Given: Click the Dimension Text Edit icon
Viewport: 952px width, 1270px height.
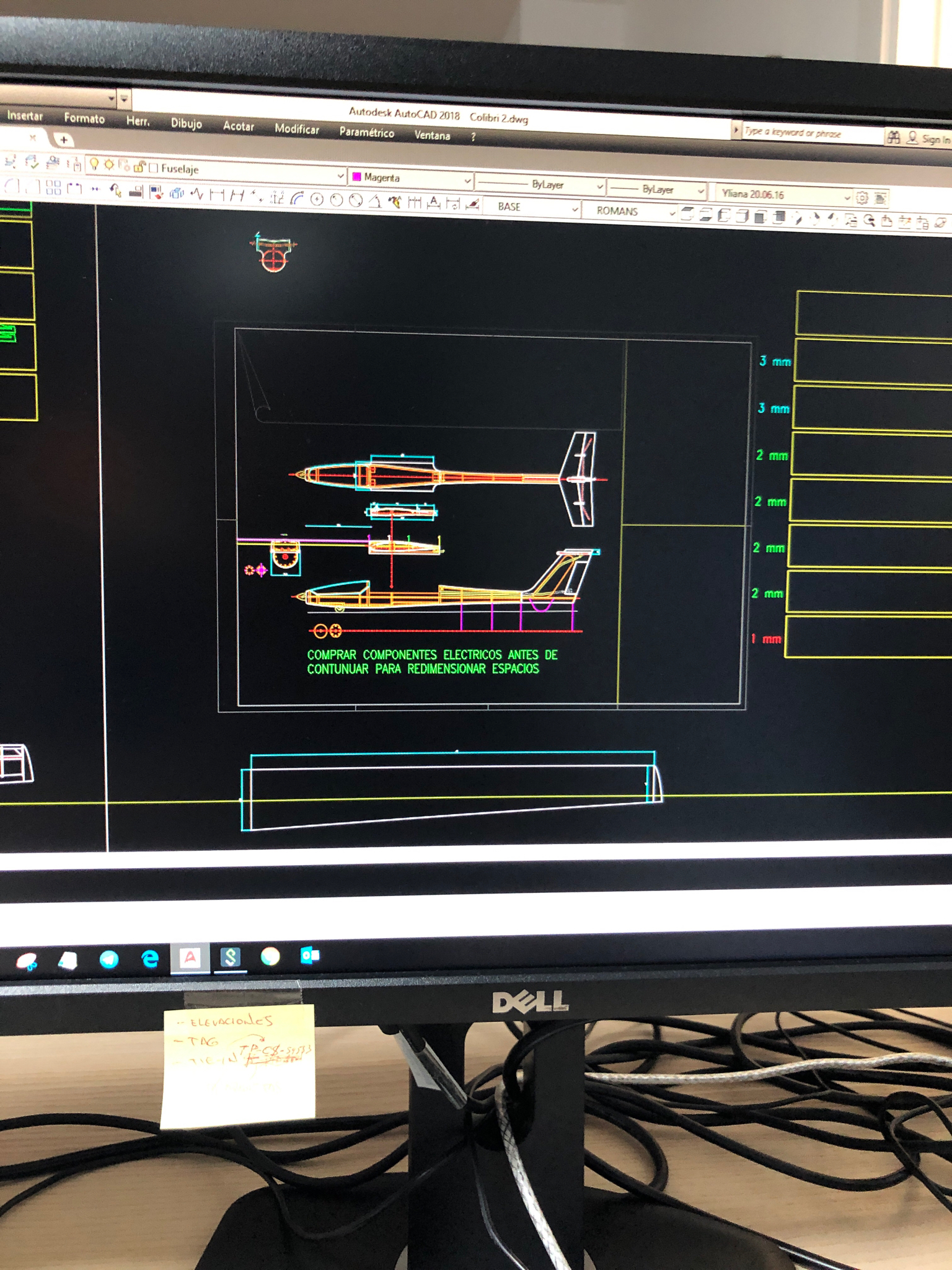Looking at the screenshot, I should point(434,203).
